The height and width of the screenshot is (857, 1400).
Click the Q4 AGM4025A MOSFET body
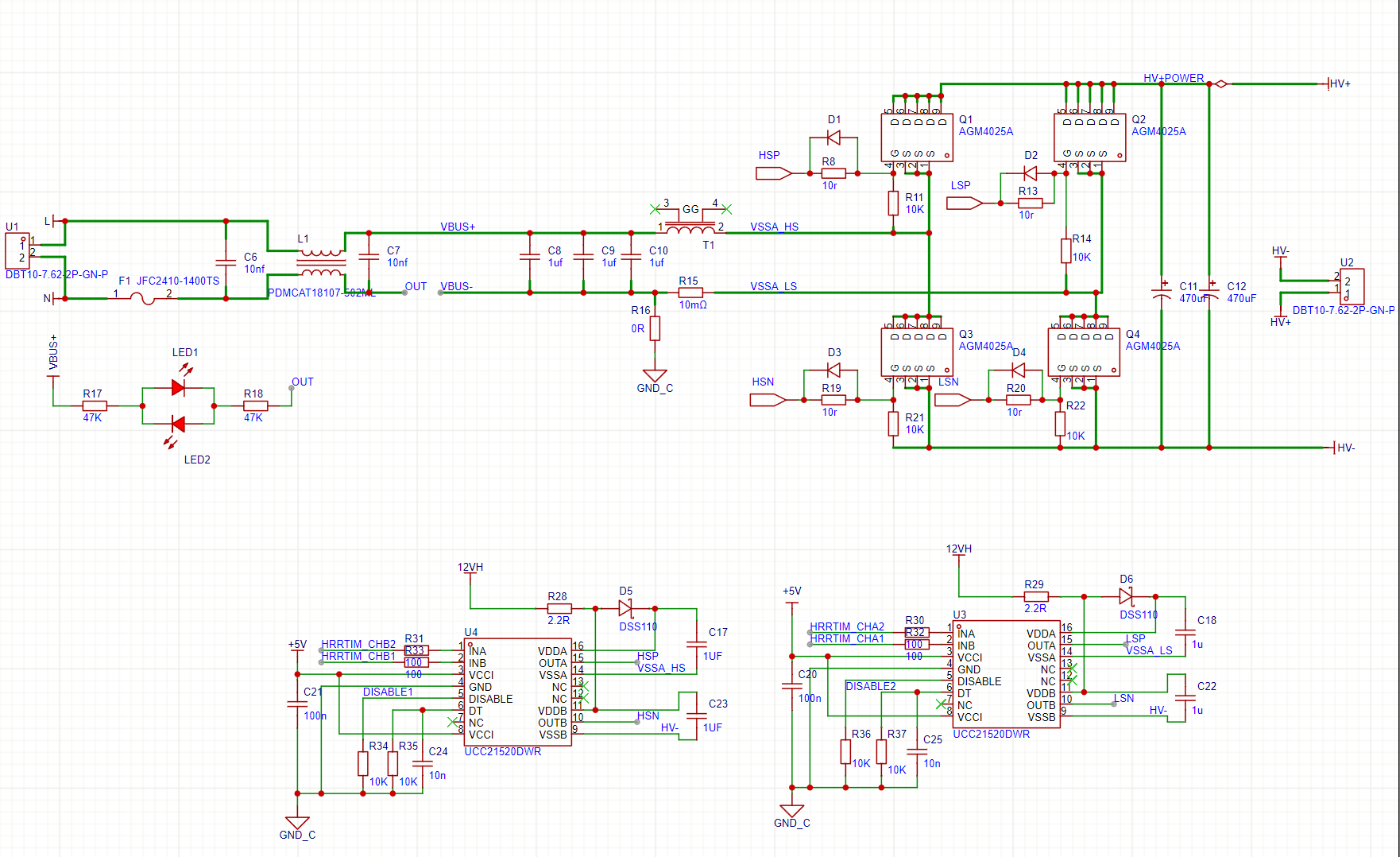coord(1083,352)
